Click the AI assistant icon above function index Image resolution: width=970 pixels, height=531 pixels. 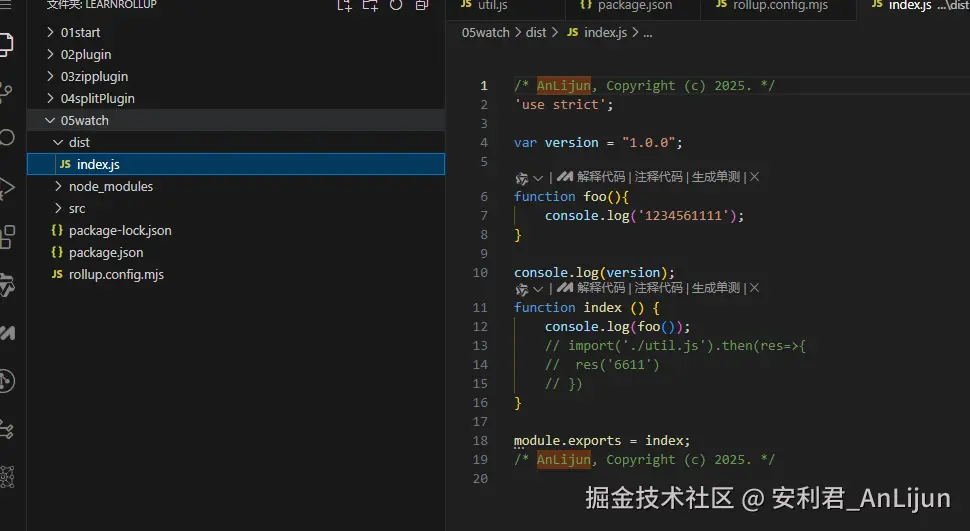pyautogui.click(x=521, y=289)
